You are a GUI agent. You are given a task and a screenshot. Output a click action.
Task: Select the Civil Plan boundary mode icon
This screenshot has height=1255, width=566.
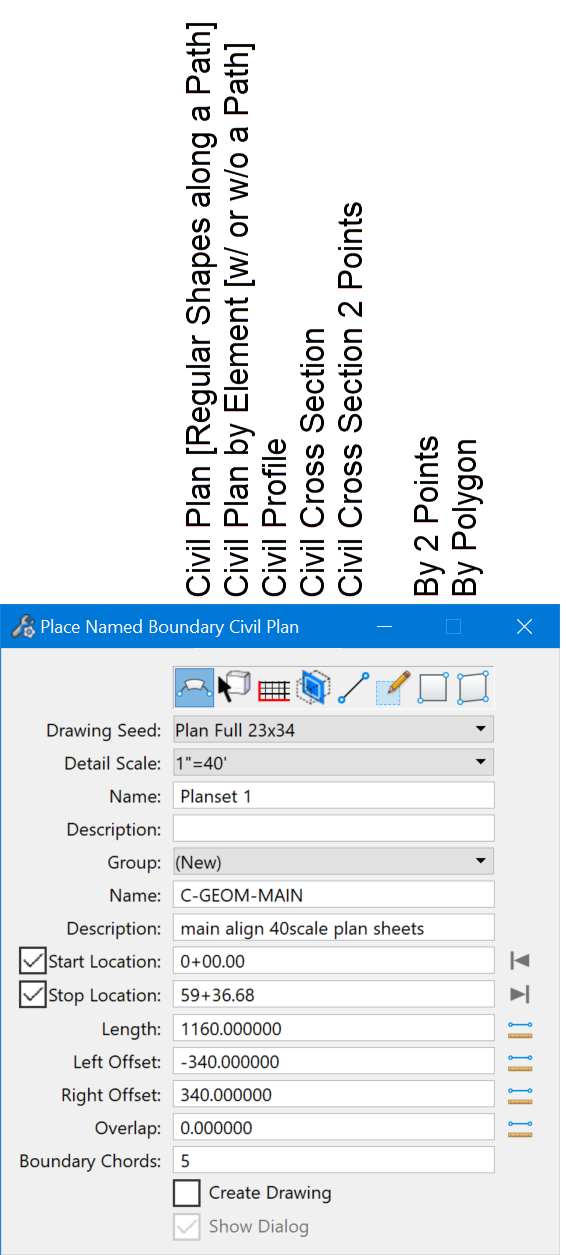tap(194, 688)
